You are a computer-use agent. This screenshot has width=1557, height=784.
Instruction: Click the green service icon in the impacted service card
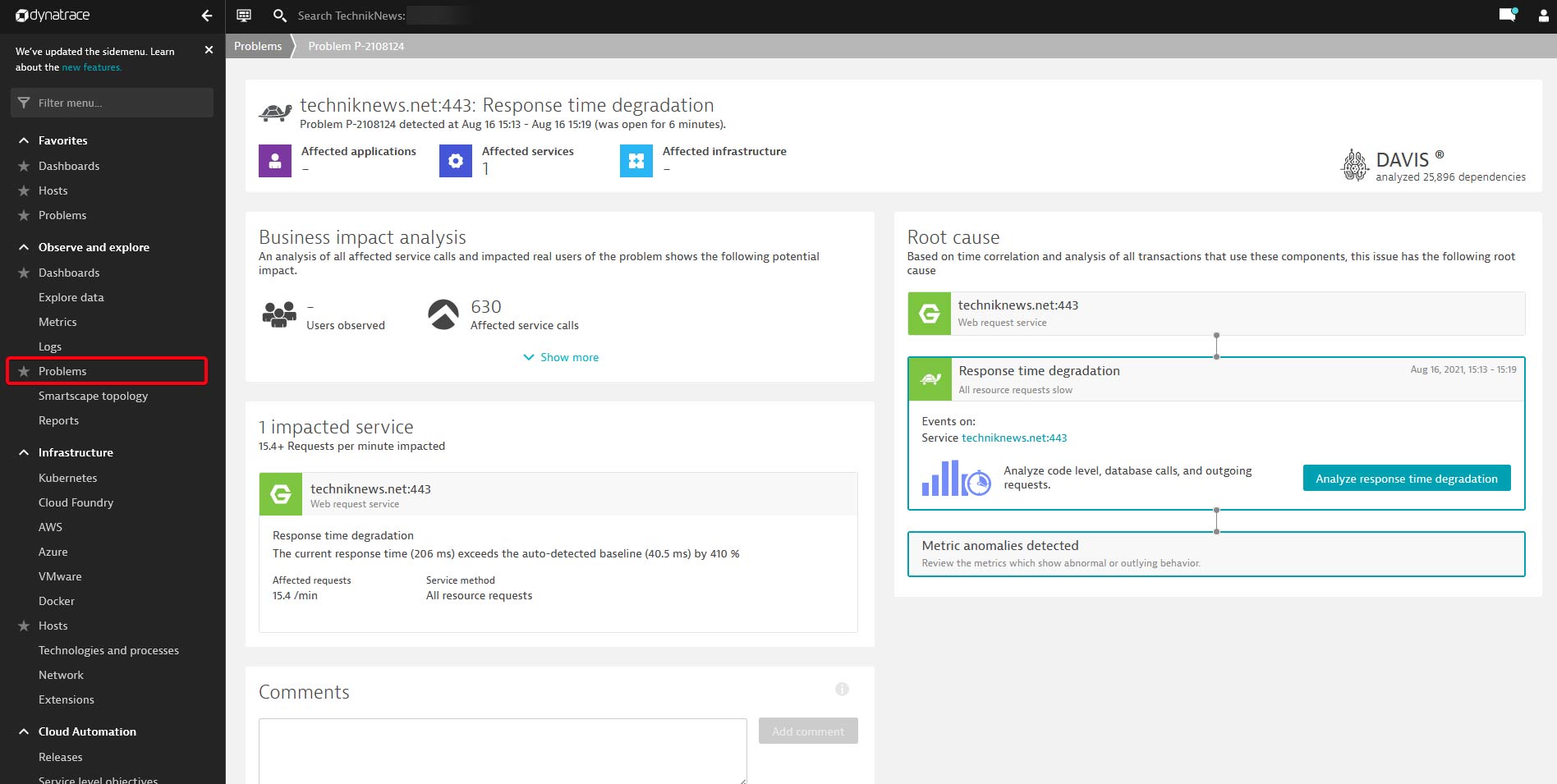pyautogui.click(x=281, y=494)
